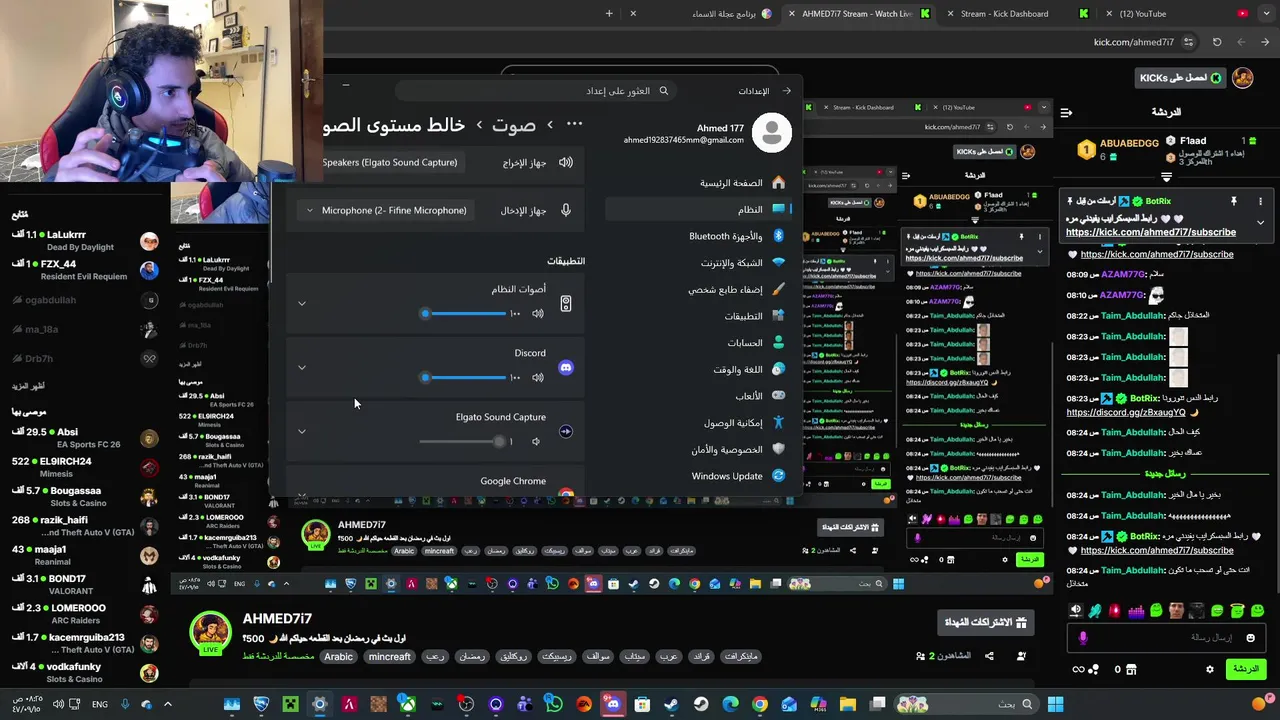Click the Windows Update refresh icon
Screen dimensions: 1280x720
pos(778,476)
